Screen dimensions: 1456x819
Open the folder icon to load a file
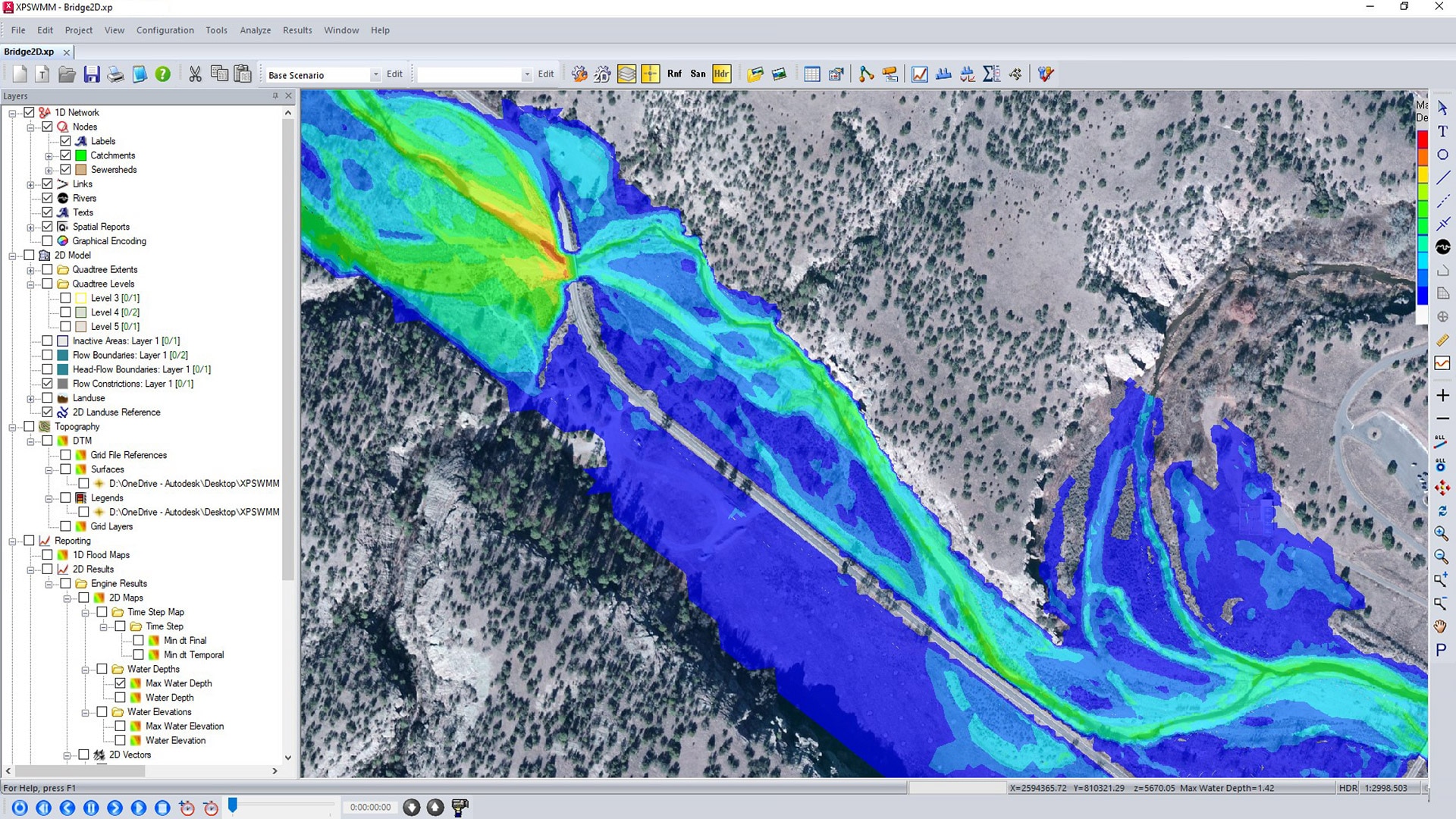point(67,74)
